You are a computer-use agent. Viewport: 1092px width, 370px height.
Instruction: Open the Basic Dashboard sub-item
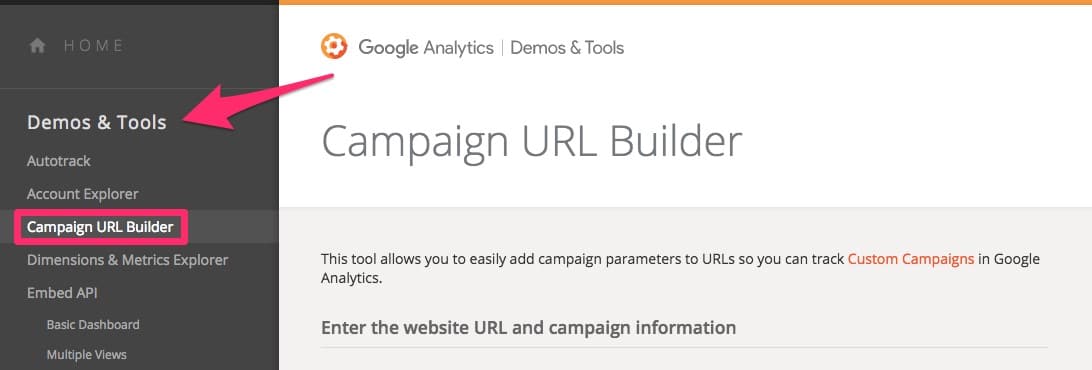(93, 325)
